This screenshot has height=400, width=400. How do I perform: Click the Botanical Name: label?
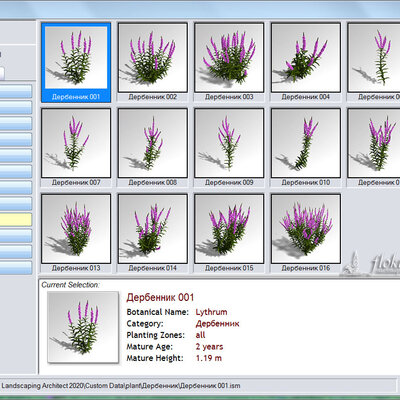pos(158,312)
